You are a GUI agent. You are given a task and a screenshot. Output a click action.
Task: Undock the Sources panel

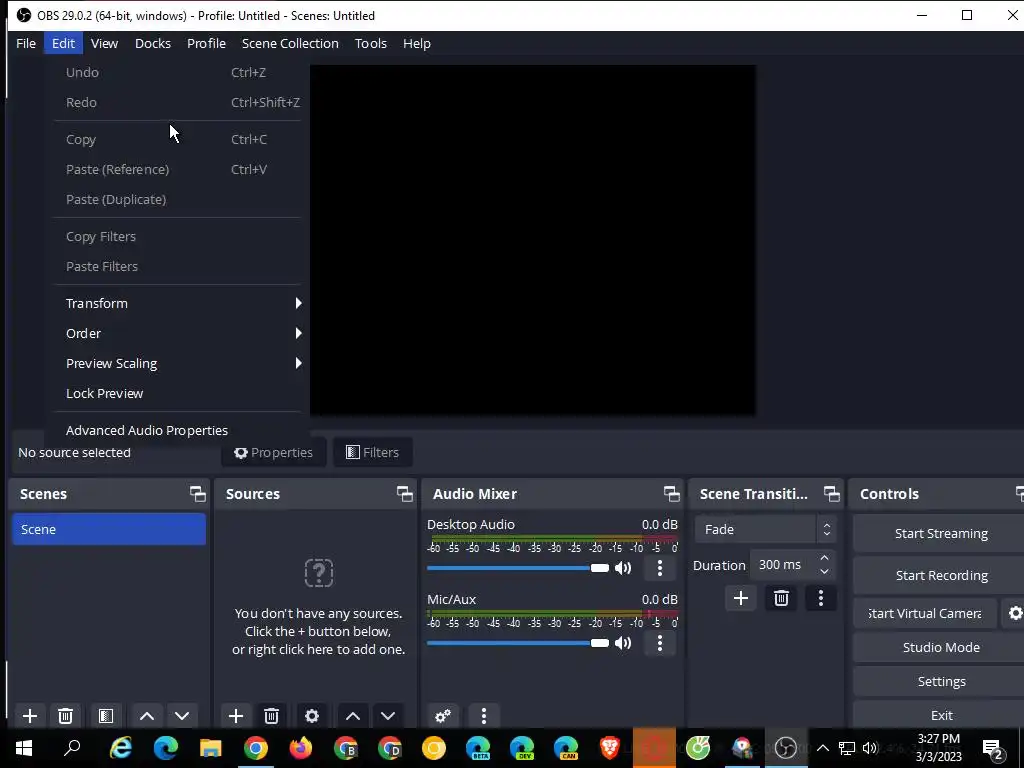[x=404, y=494]
